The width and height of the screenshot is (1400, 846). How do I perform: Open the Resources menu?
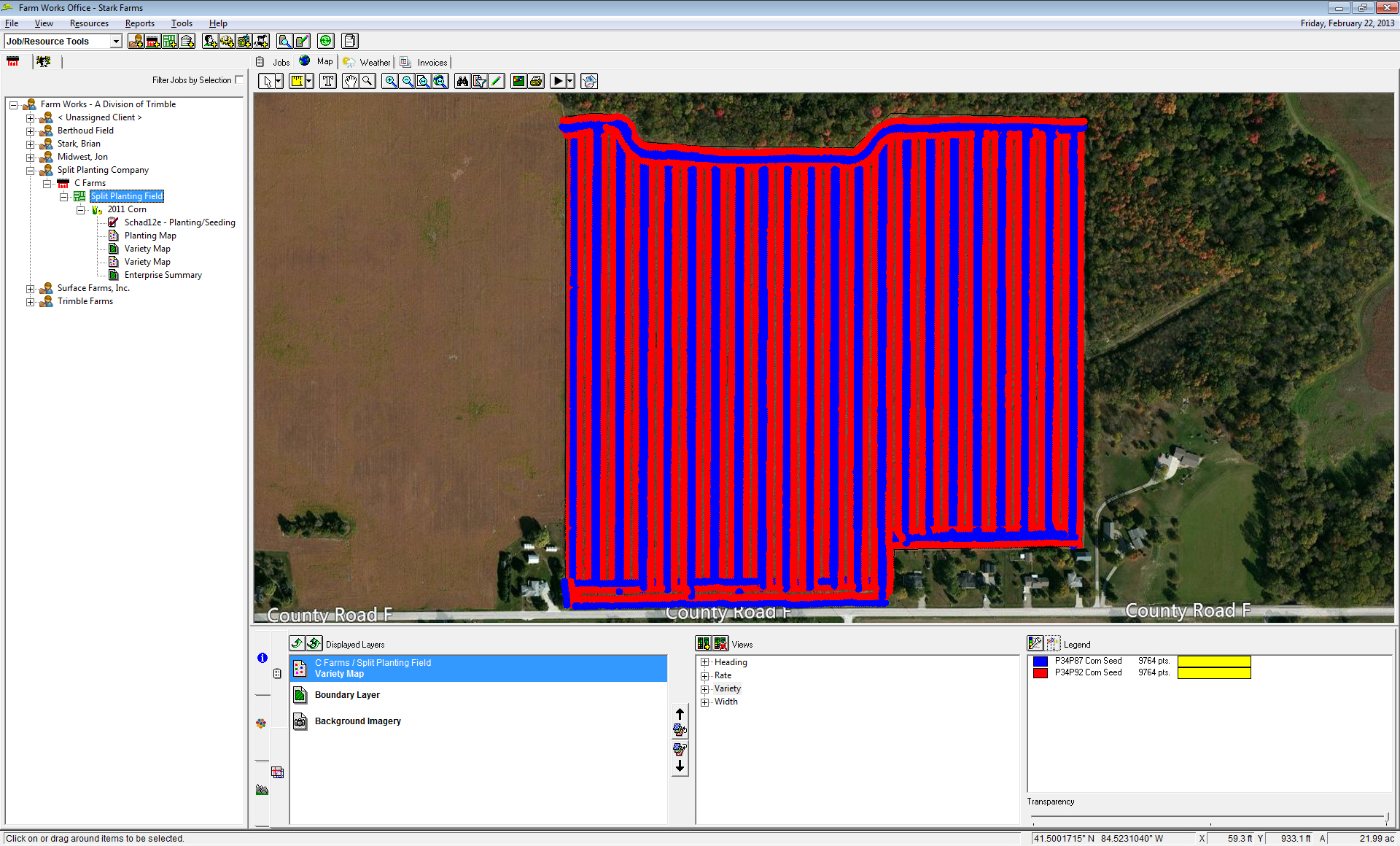[89, 23]
